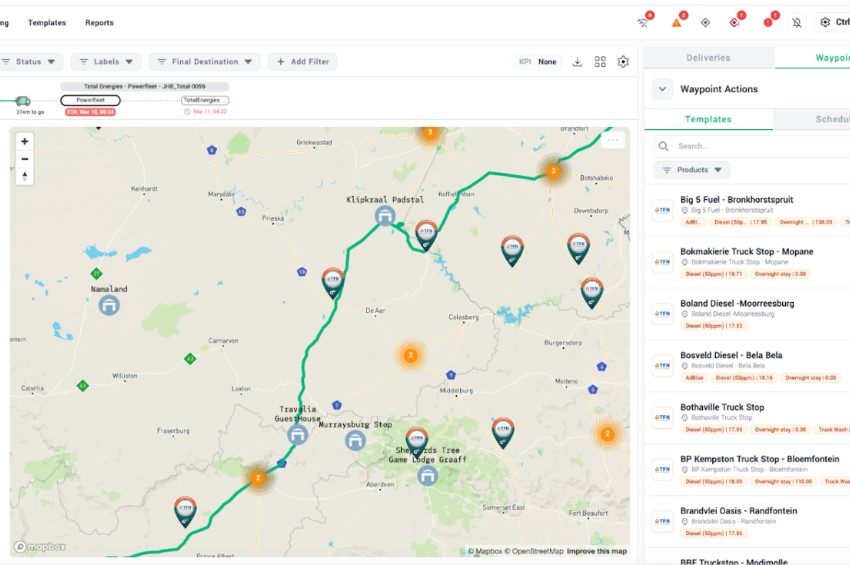Click the grey diamond waypoint icon
The width and height of the screenshot is (850, 565).
pos(705,23)
